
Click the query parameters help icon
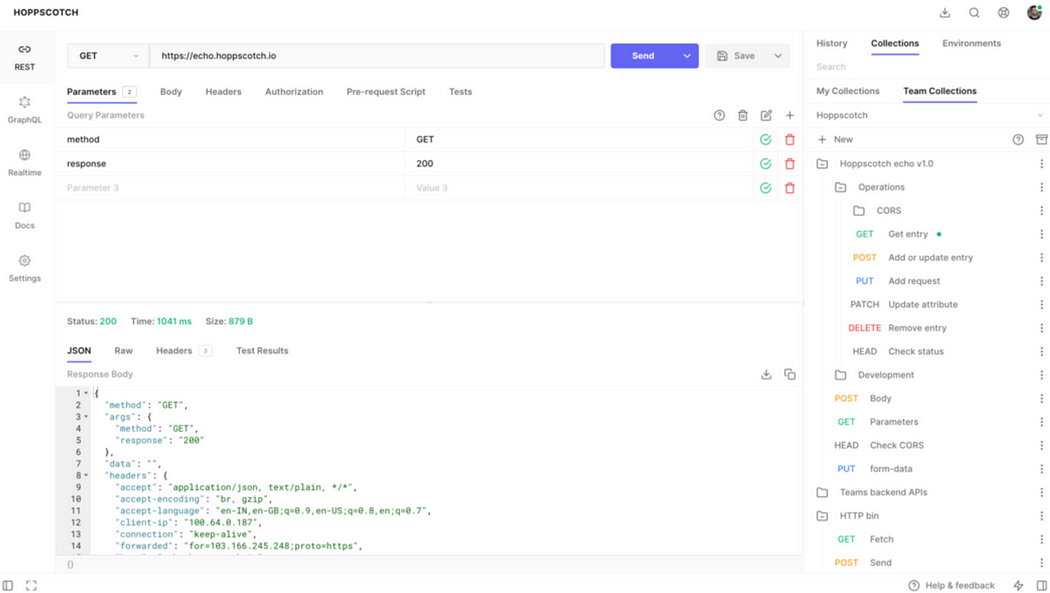coord(719,115)
